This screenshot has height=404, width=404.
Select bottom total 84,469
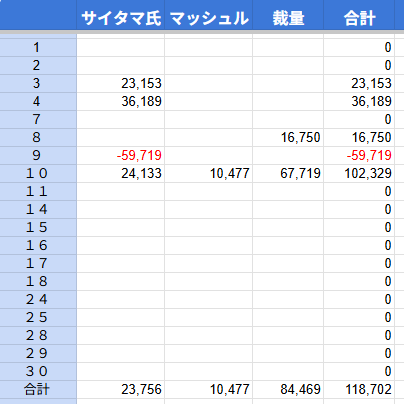pyautogui.click(x=288, y=389)
